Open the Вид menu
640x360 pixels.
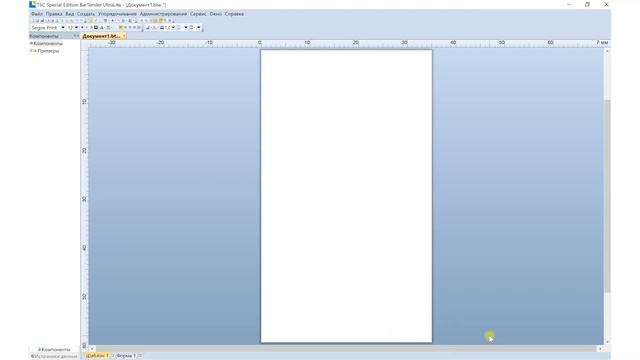tap(70, 14)
